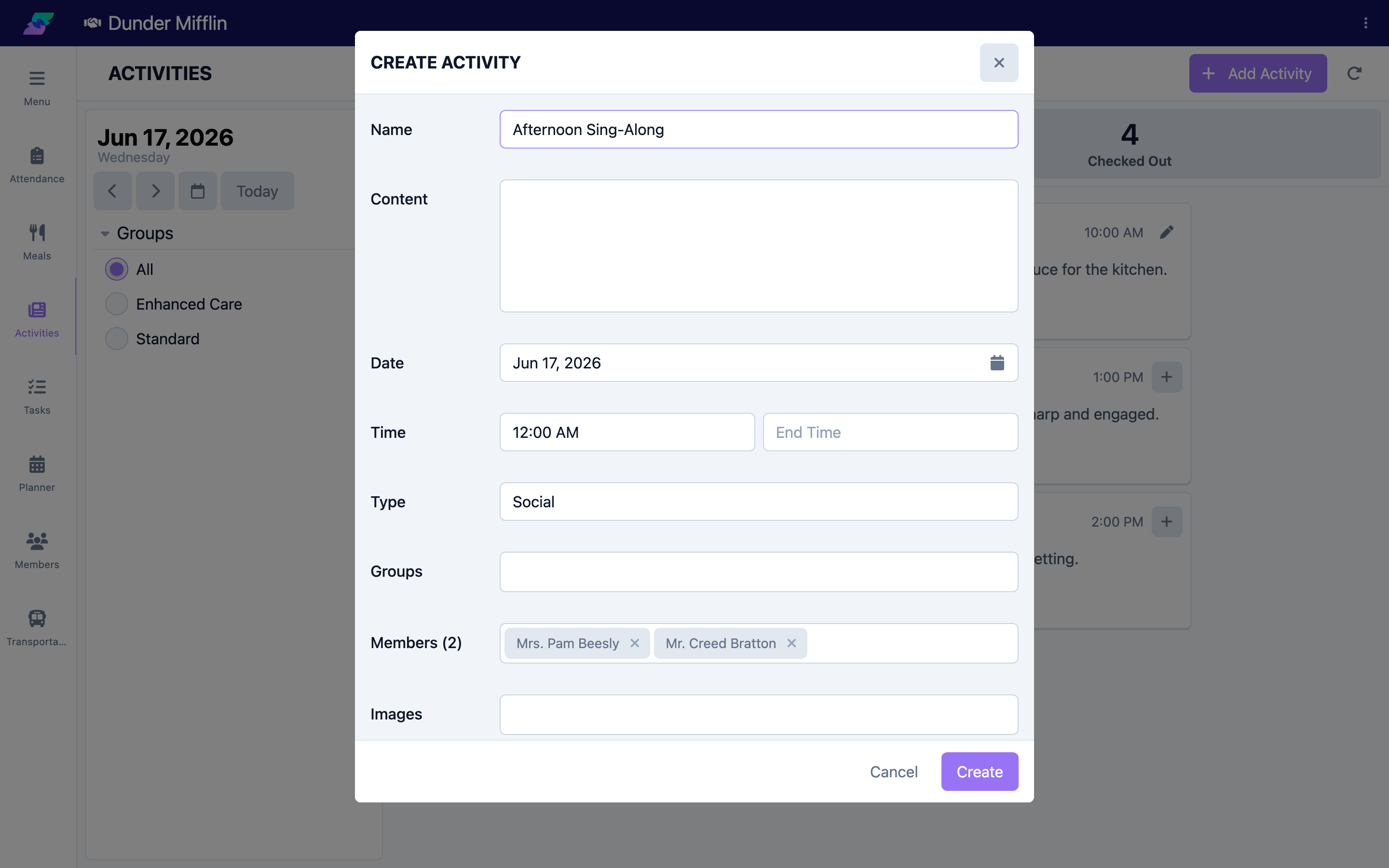Open Meals section in sidebar
The width and height of the screenshot is (1389, 868).
click(x=37, y=242)
